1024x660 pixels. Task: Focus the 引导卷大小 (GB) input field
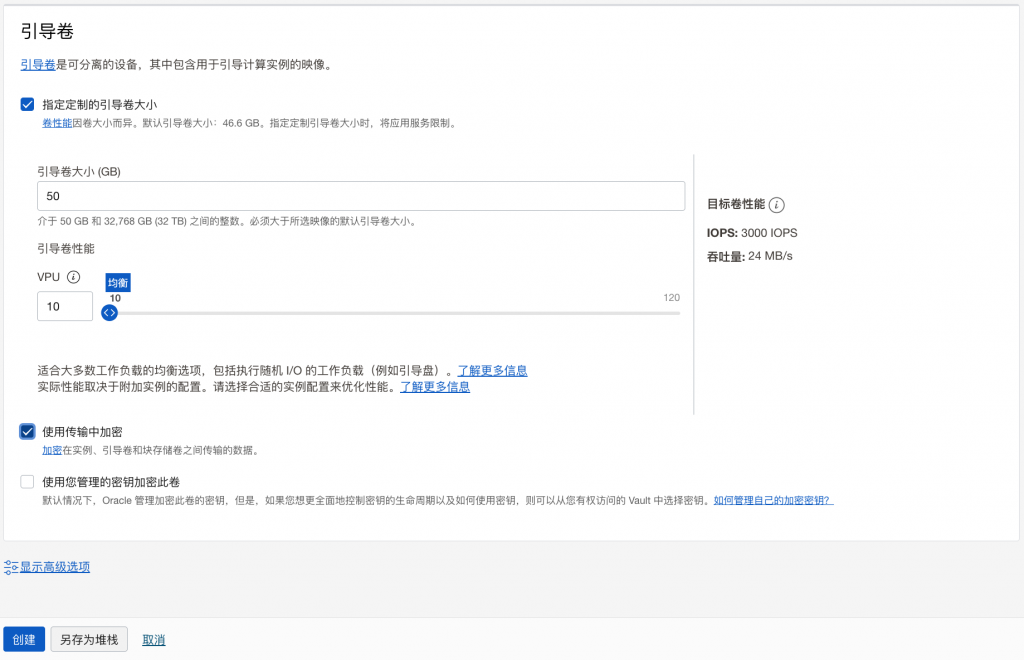[360, 196]
